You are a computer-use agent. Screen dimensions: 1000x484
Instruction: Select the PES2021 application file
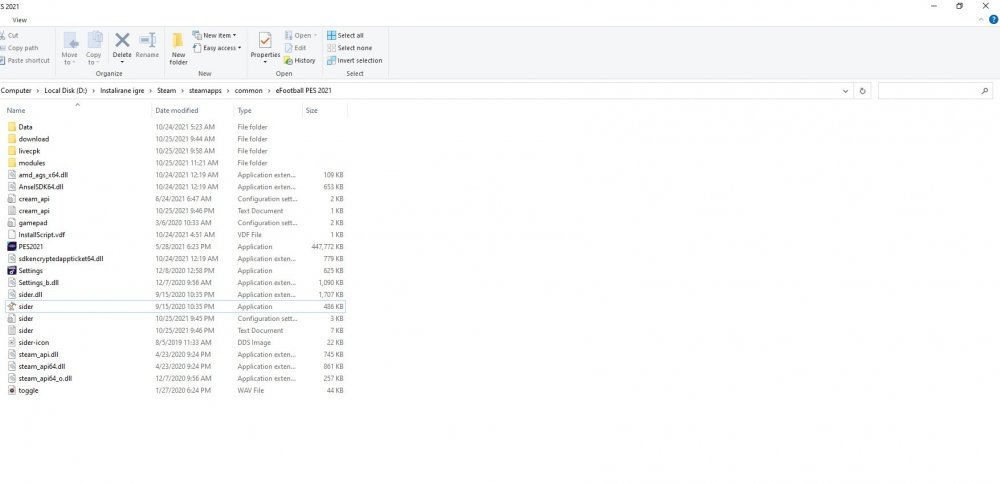coord(30,246)
